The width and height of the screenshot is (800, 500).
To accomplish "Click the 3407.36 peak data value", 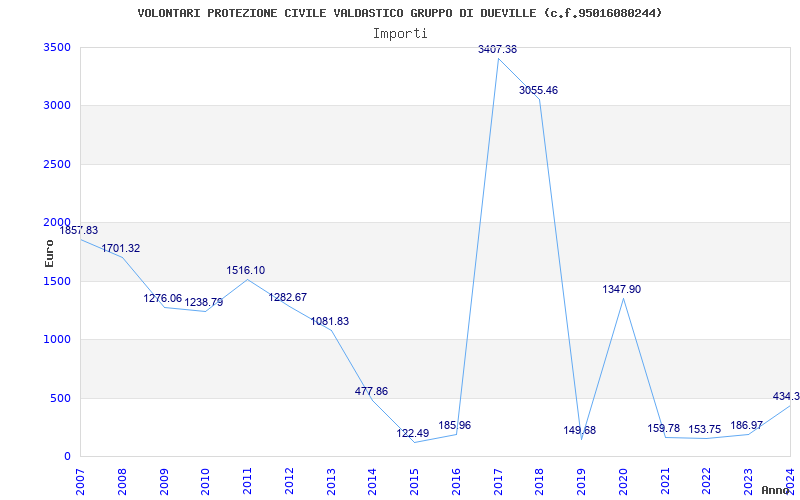I will (497, 49).
